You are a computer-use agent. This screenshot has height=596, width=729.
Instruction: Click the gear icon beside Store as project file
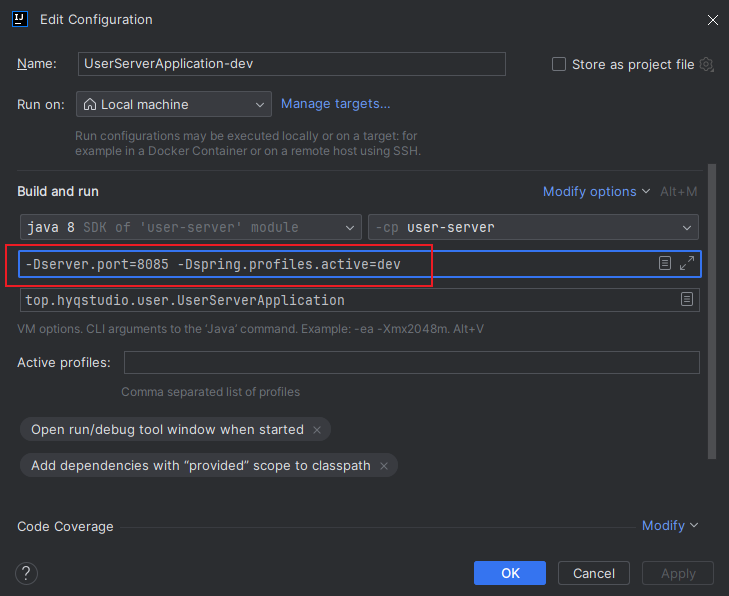point(706,64)
